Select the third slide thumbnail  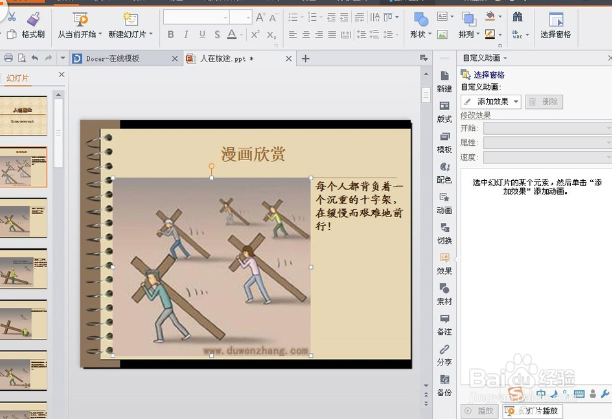coord(23,218)
